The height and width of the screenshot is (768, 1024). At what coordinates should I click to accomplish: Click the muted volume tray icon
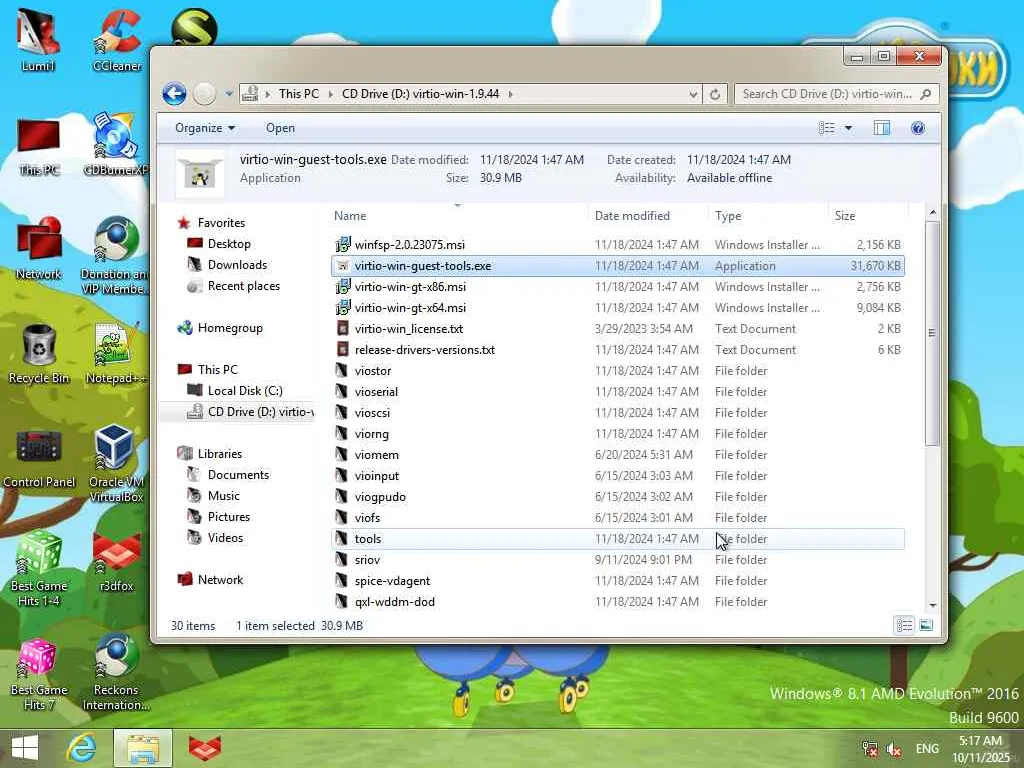coord(894,749)
